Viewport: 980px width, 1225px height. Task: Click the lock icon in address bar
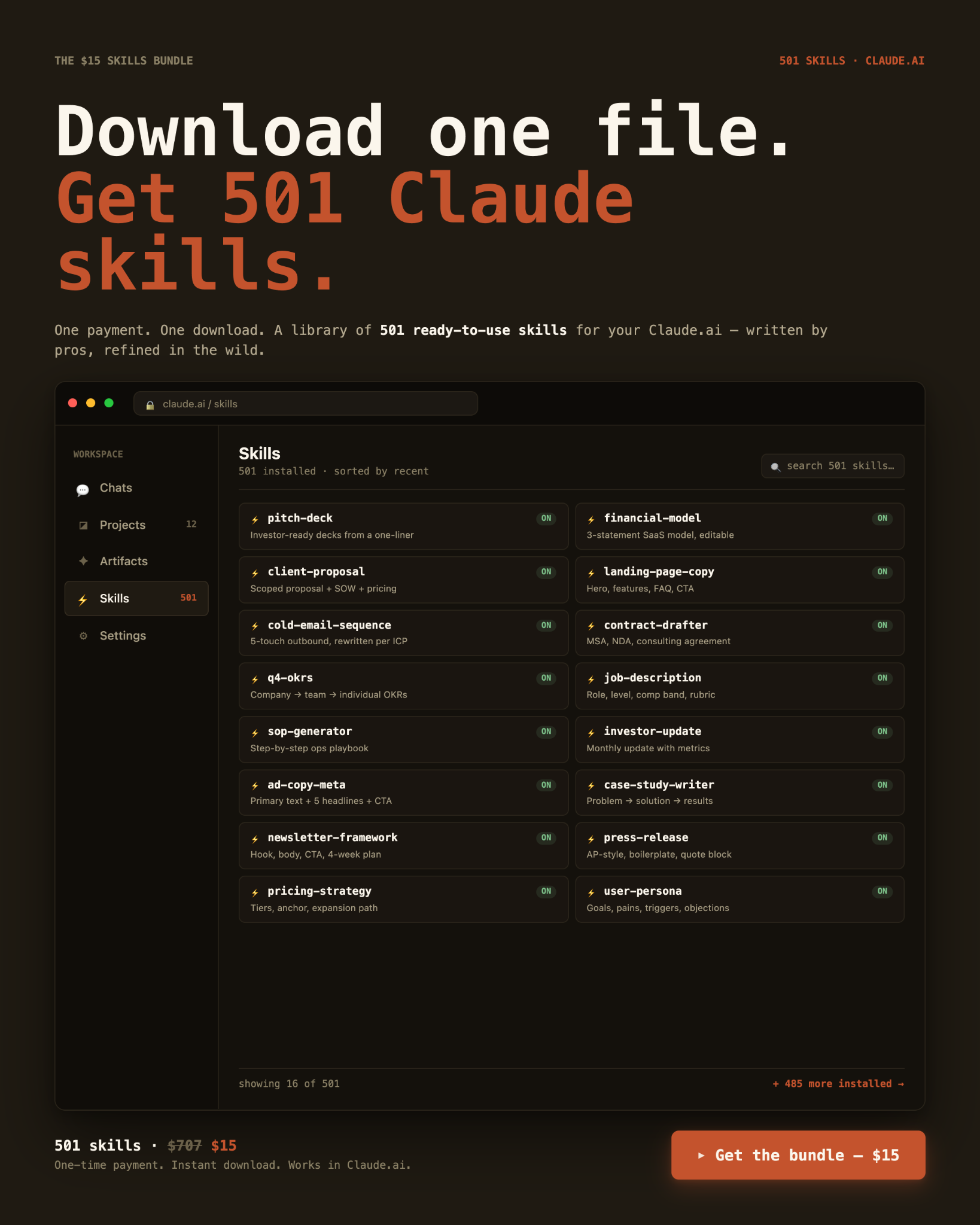click(150, 405)
